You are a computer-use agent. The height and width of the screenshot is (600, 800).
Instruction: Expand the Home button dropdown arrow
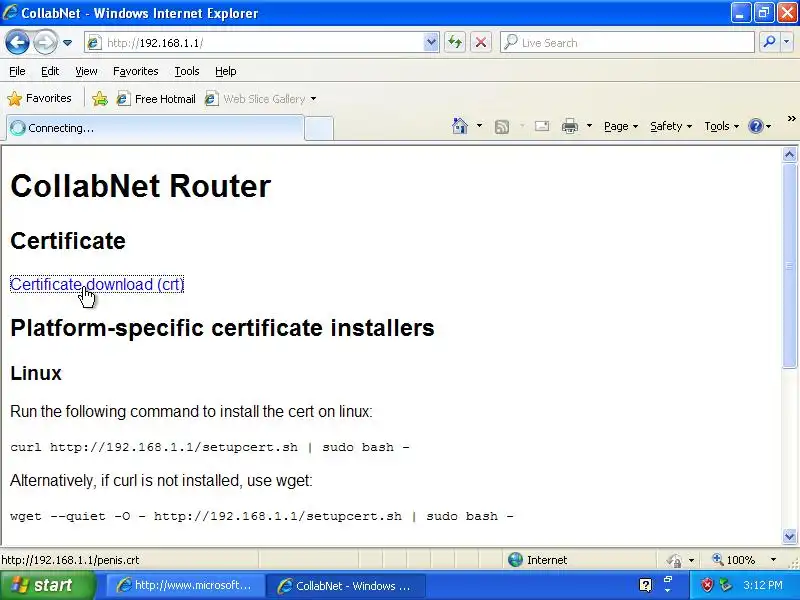(479, 126)
